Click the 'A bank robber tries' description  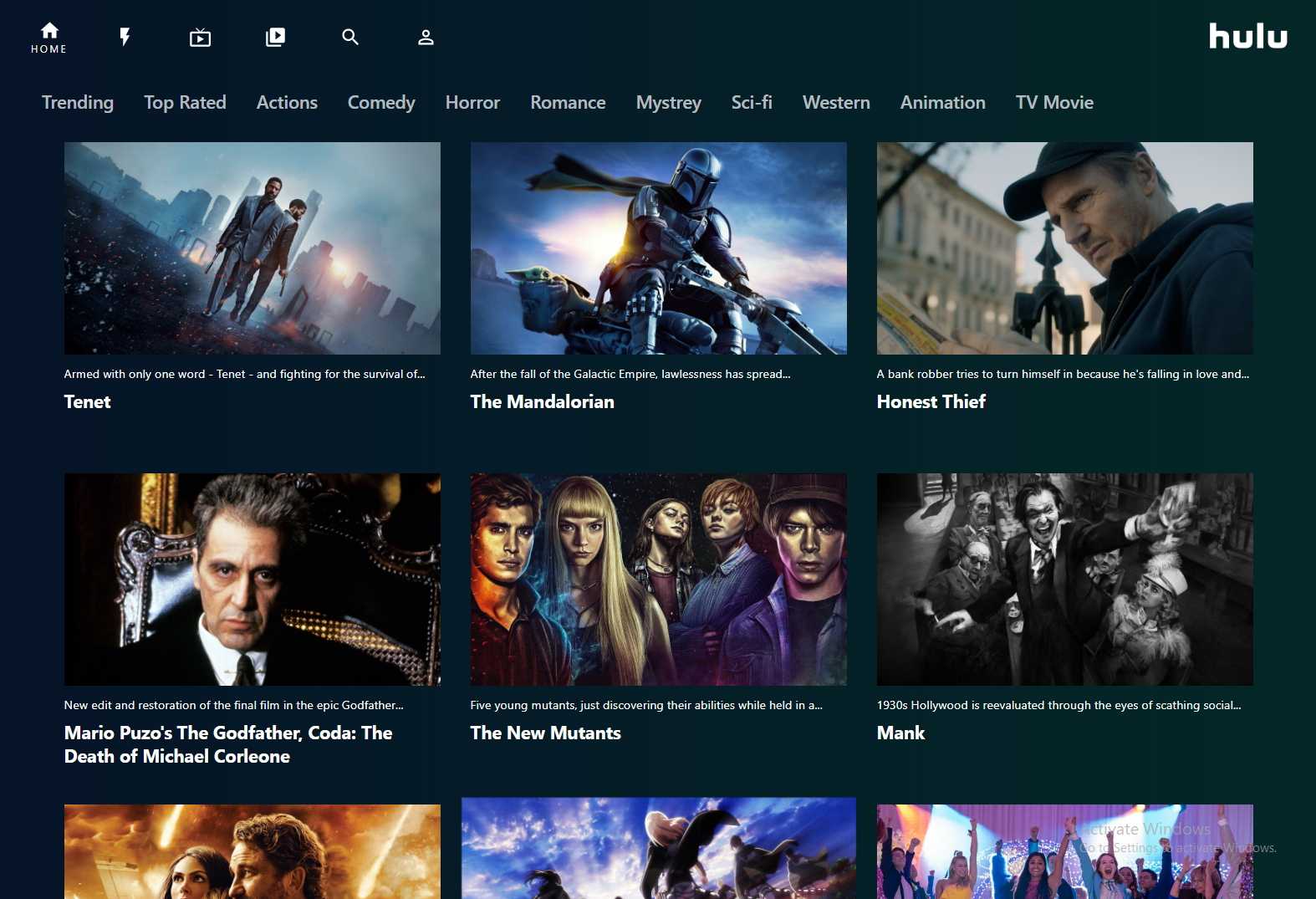click(x=1064, y=374)
